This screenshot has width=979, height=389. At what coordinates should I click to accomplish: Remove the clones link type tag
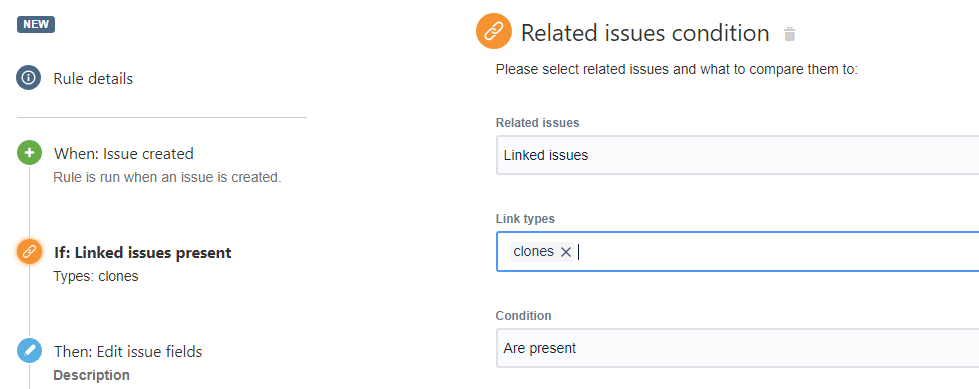click(x=566, y=252)
